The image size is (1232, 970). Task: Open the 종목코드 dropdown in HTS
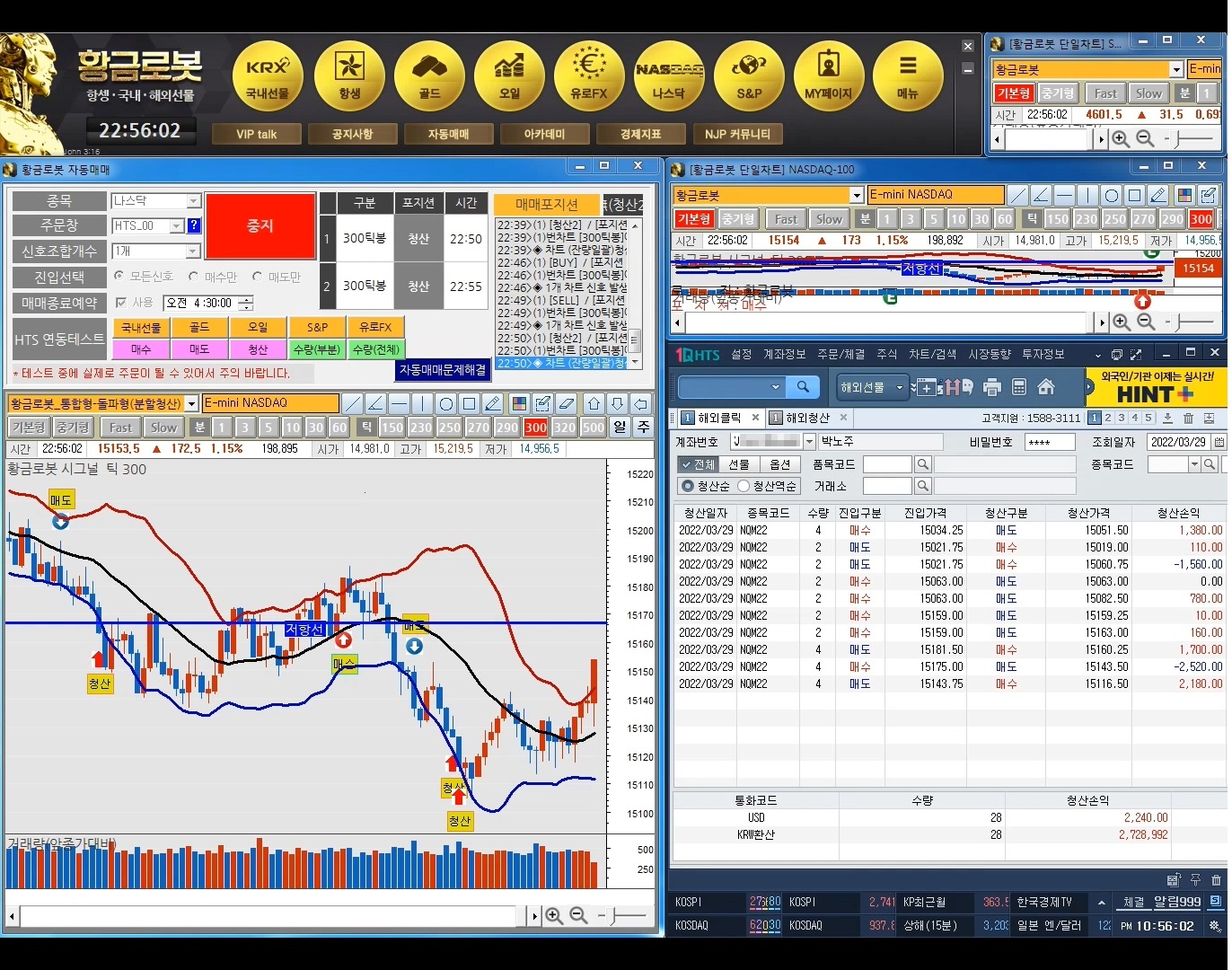click(x=1194, y=464)
